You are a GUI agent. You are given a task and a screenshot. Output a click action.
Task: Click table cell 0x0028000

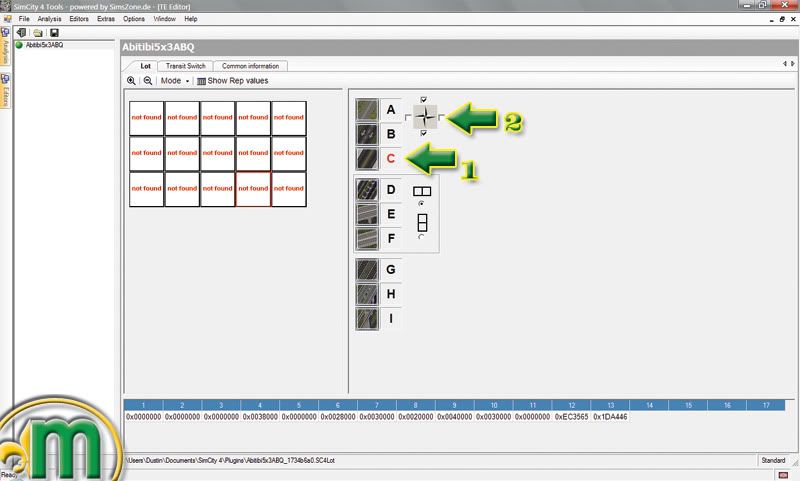[x=338, y=417]
